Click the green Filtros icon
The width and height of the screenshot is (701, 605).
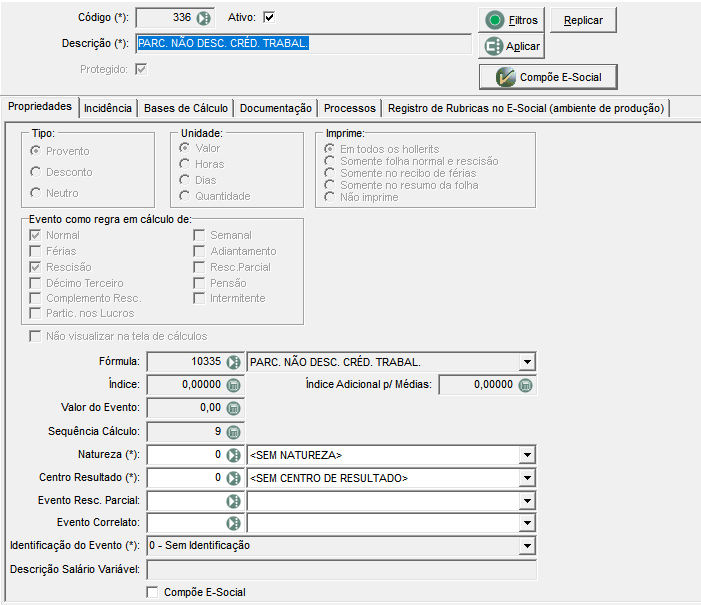494,21
